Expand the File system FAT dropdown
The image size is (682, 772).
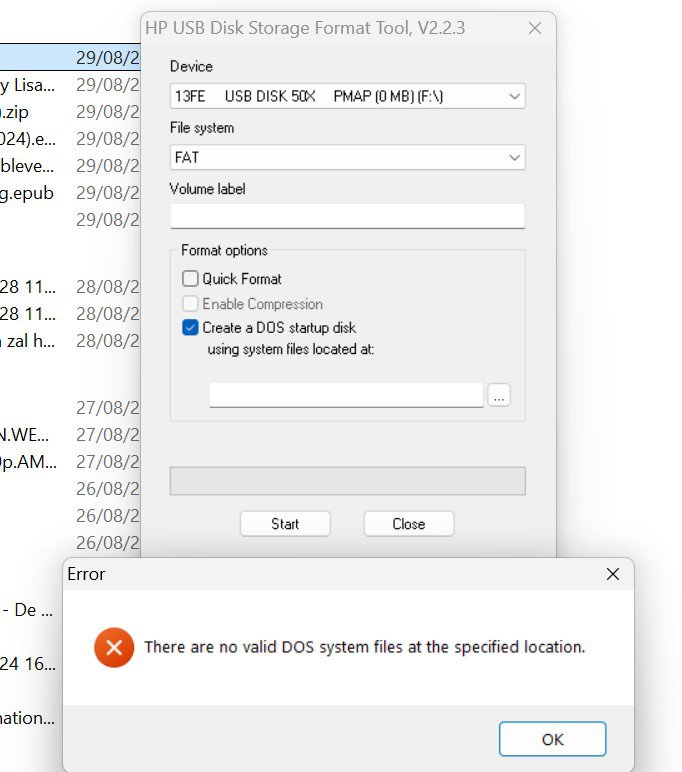[x=347, y=158]
